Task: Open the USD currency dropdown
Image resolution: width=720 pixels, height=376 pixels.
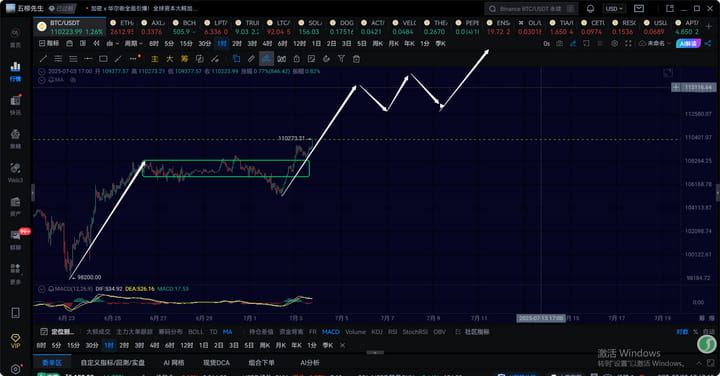Action: (614, 9)
